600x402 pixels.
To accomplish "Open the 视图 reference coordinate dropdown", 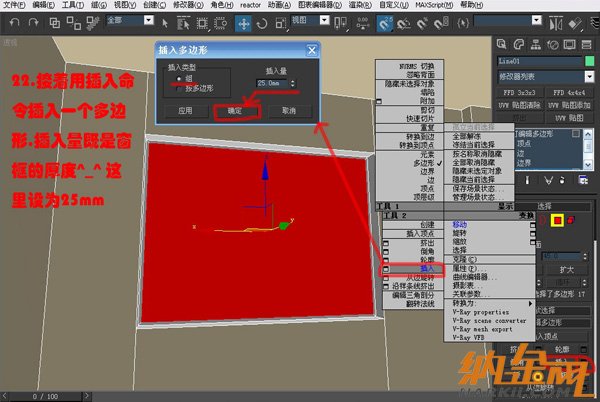I will 324,20.
